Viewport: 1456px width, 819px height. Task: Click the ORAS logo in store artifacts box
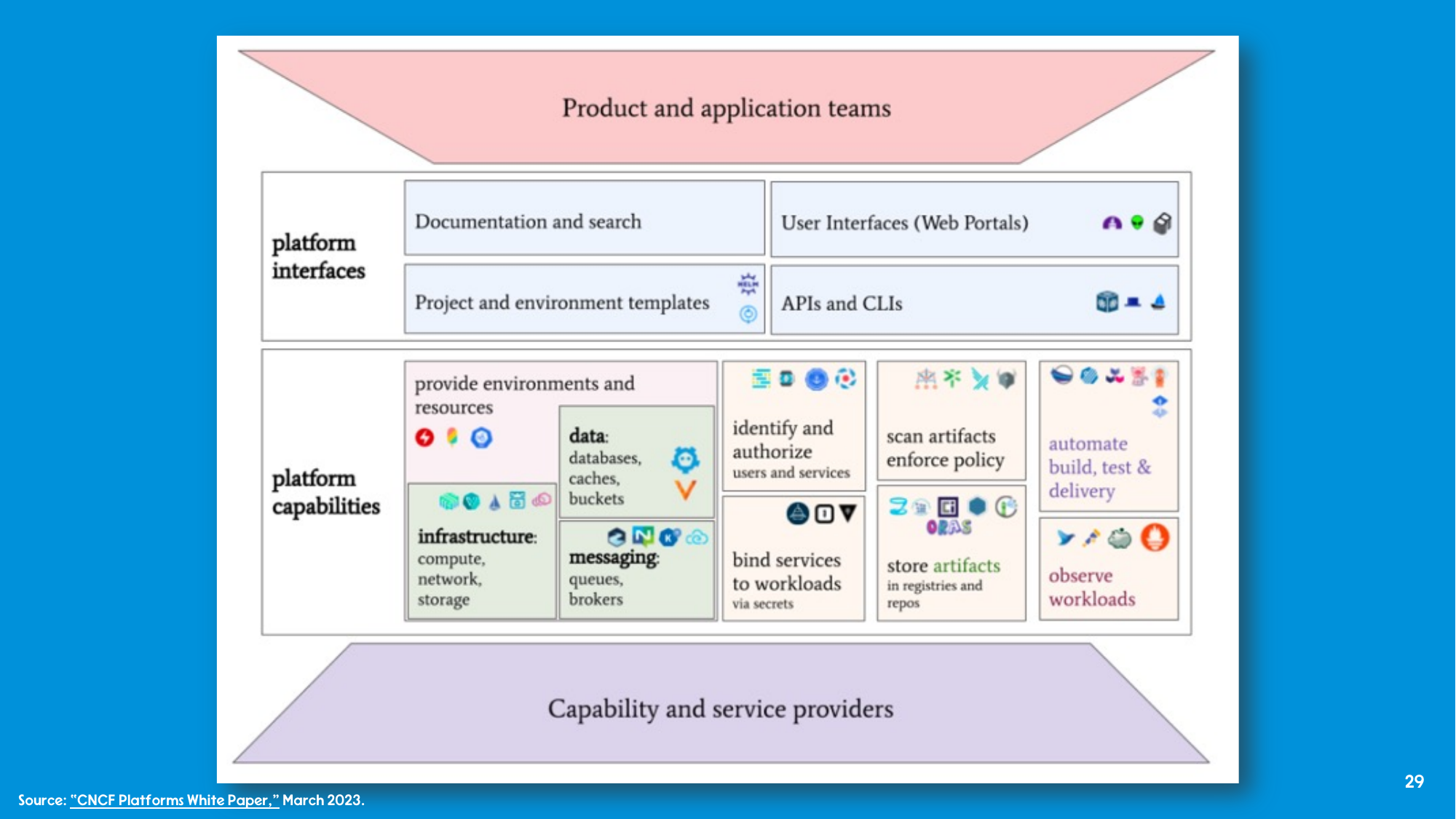point(949,527)
